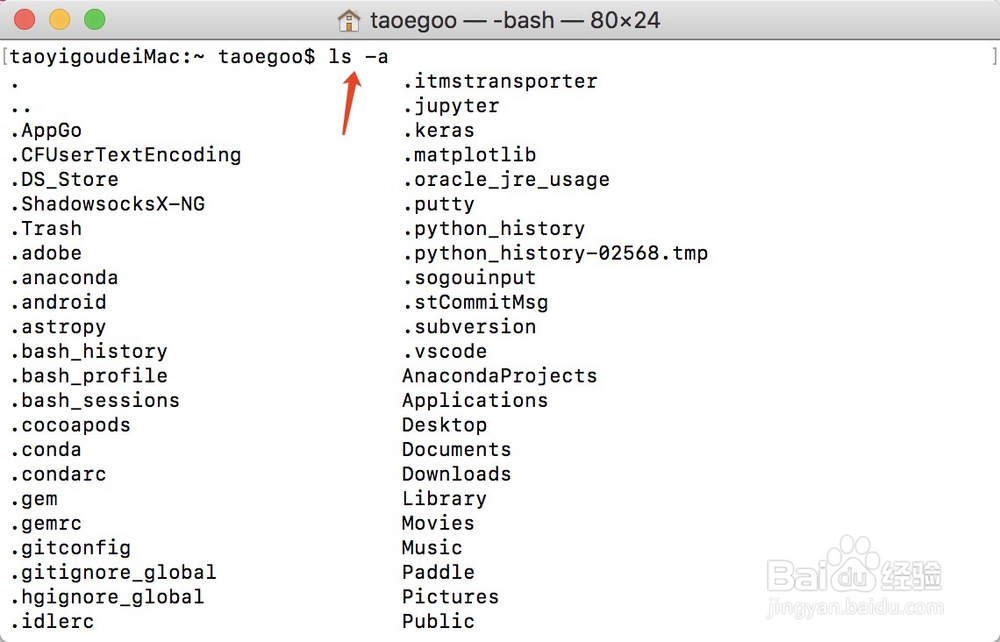Click the Downloads directory name
The image size is (1000, 642).
(x=457, y=474)
